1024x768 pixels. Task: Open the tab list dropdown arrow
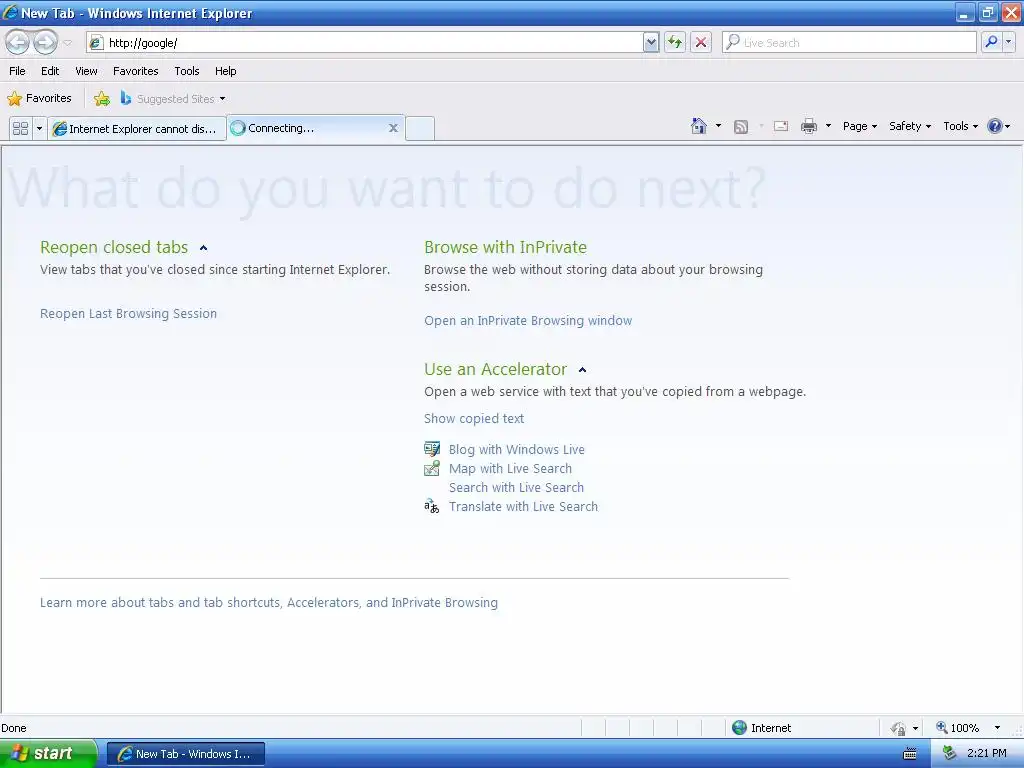tap(39, 128)
